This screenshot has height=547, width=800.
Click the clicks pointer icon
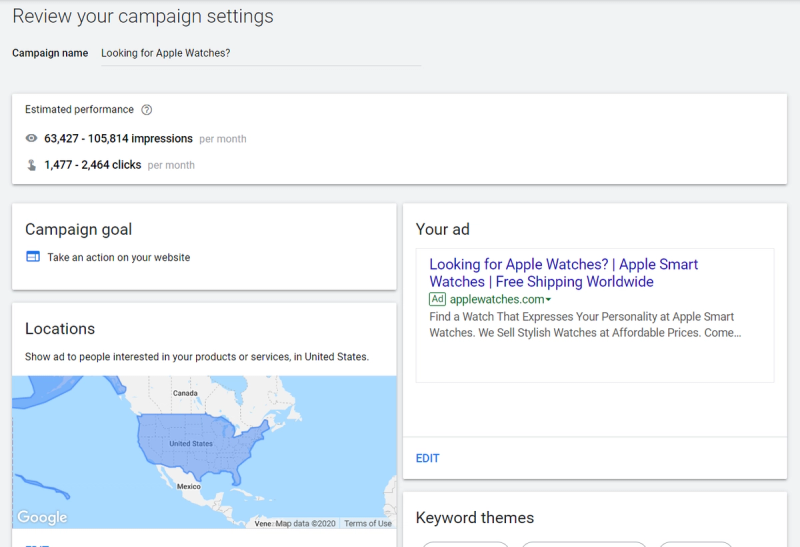[31, 165]
